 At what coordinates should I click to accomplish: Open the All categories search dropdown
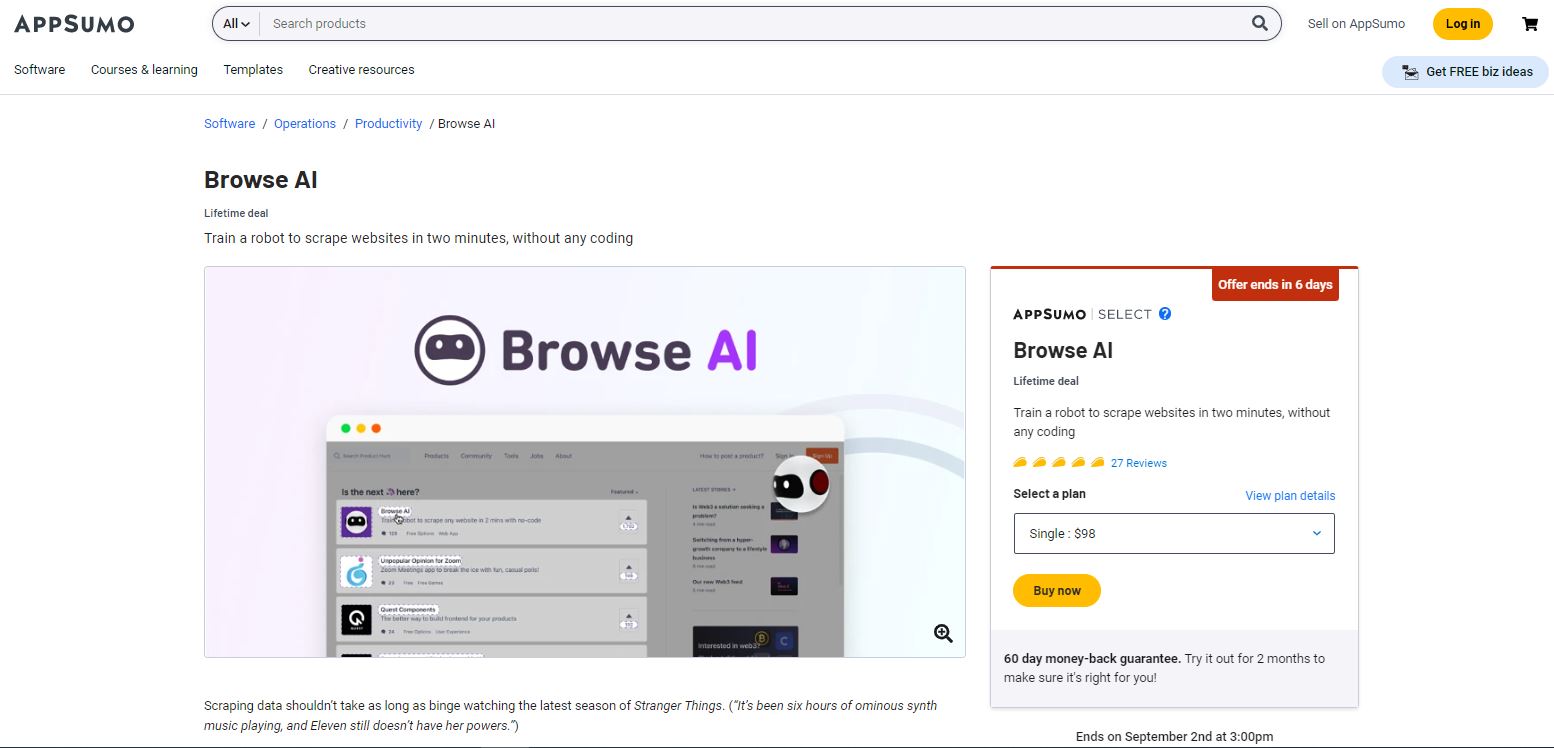pos(236,24)
